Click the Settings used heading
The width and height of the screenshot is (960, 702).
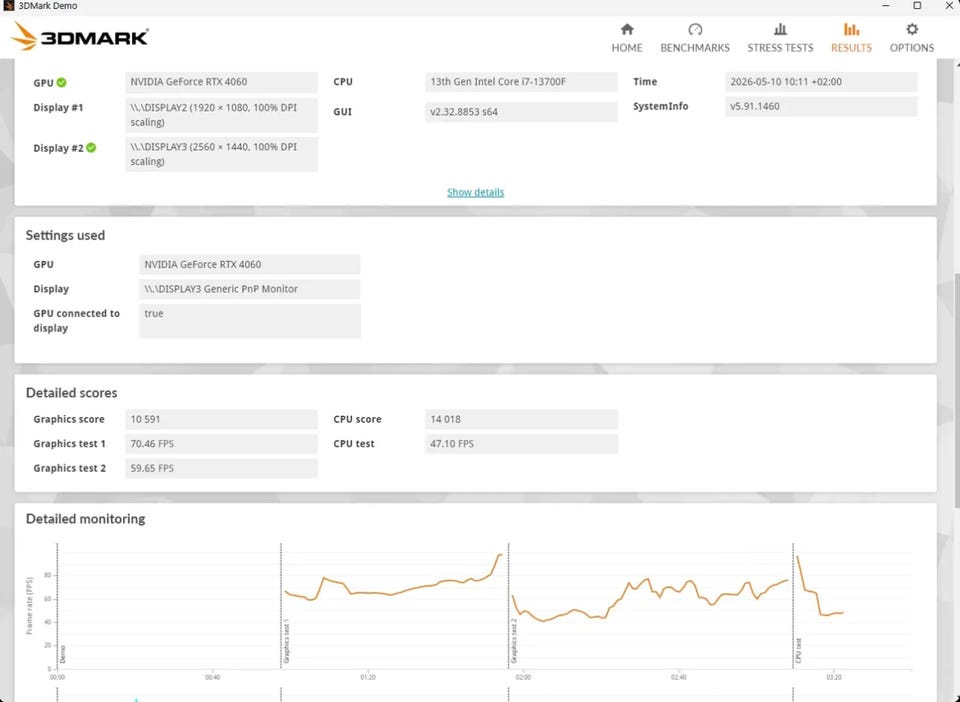[x=65, y=236]
